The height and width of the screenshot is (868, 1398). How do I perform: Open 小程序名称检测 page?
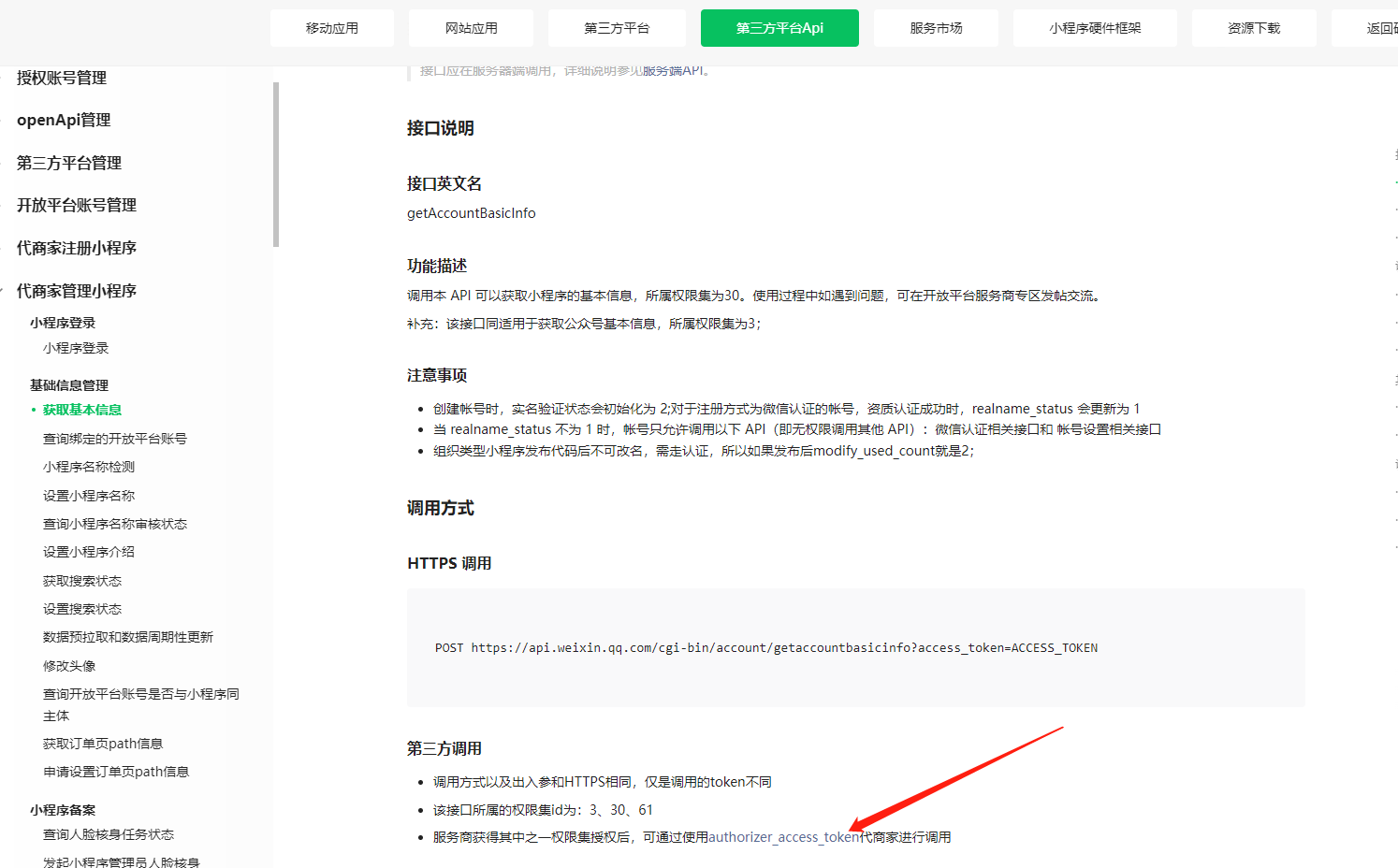[x=89, y=467]
